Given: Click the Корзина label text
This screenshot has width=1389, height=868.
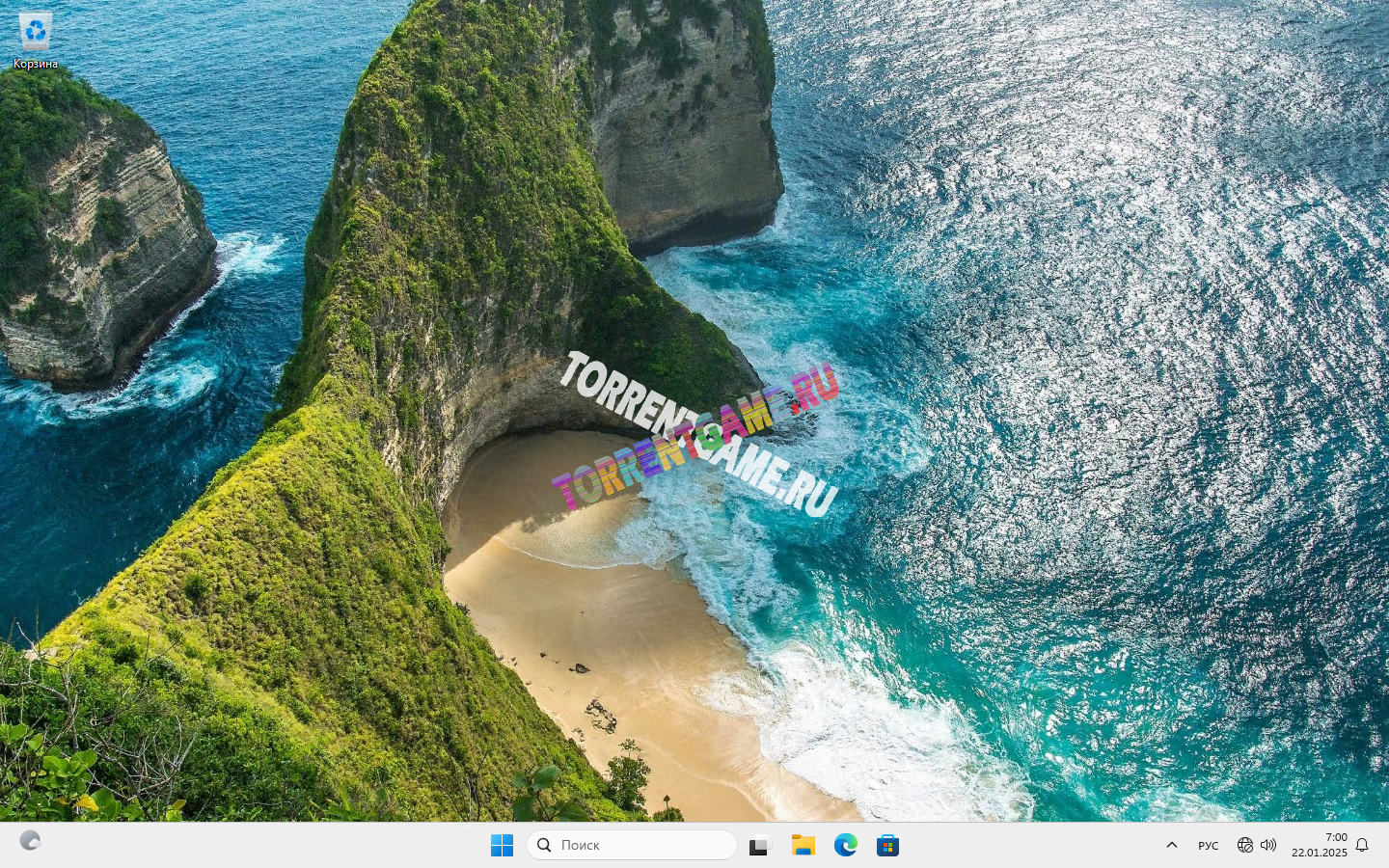Looking at the screenshot, I should click(x=36, y=64).
